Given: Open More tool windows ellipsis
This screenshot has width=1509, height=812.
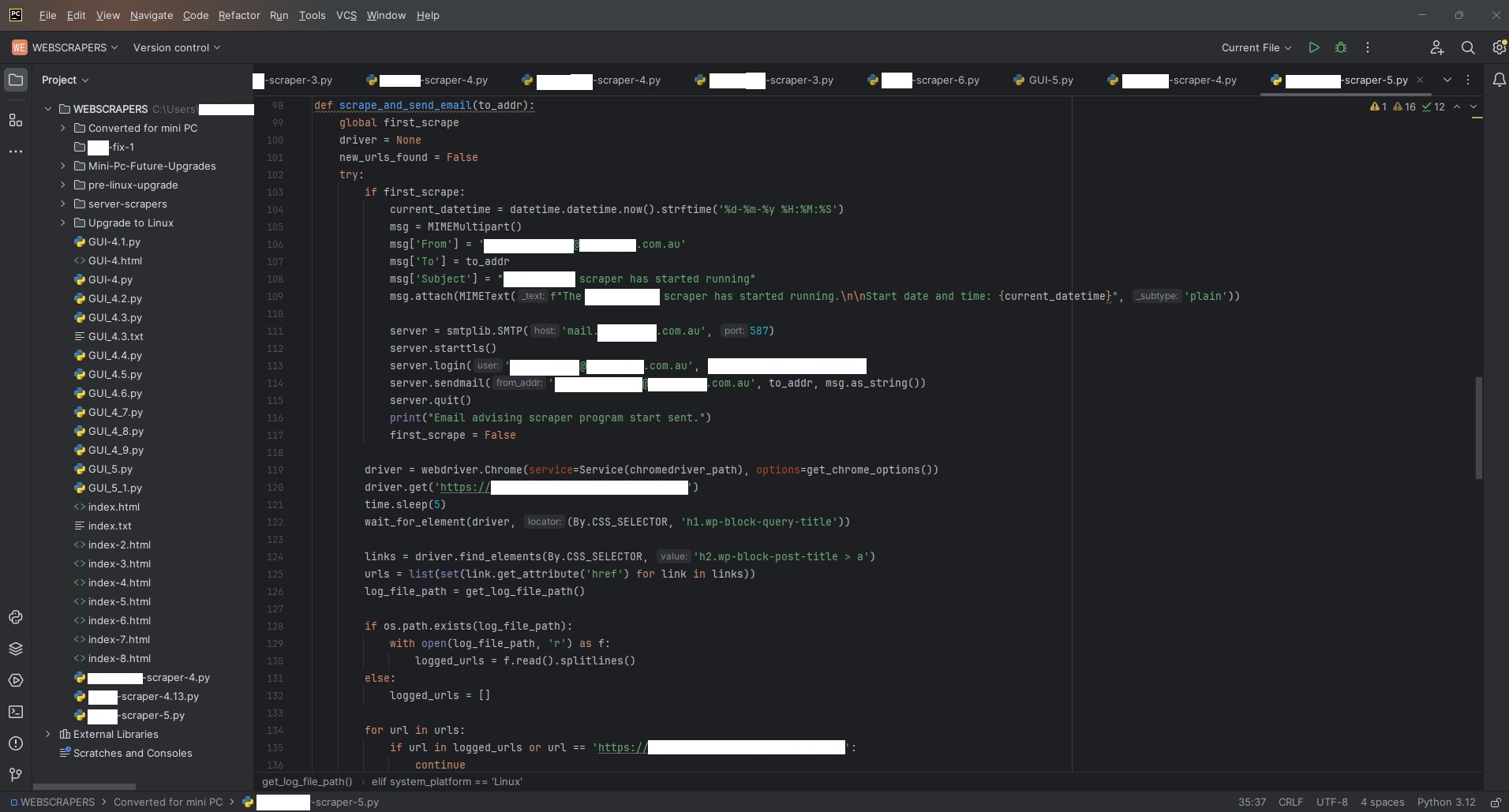Looking at the screenshot, I should (16, 151).
